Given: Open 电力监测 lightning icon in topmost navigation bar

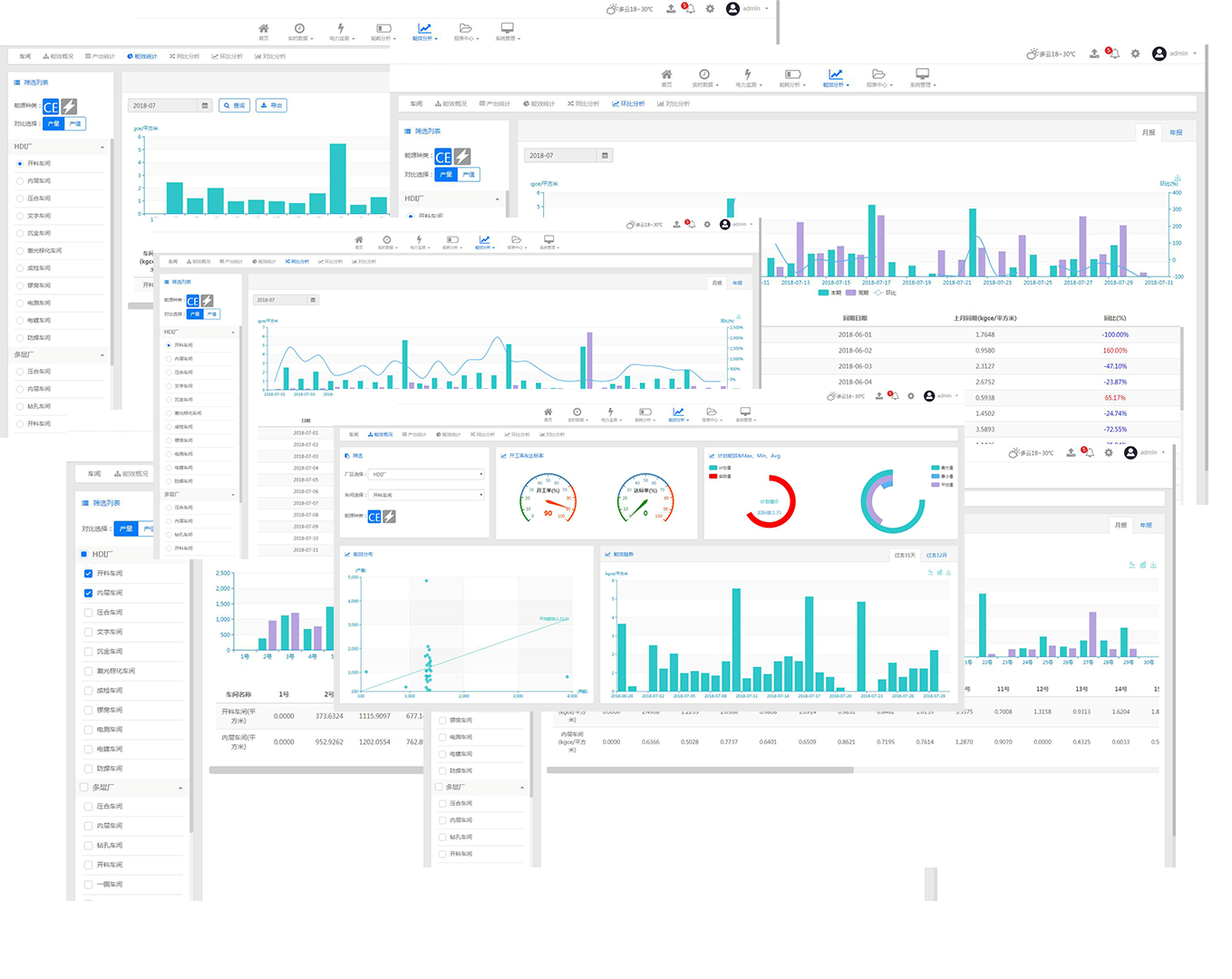Looking at the screenshot, I should click(341, 29).
